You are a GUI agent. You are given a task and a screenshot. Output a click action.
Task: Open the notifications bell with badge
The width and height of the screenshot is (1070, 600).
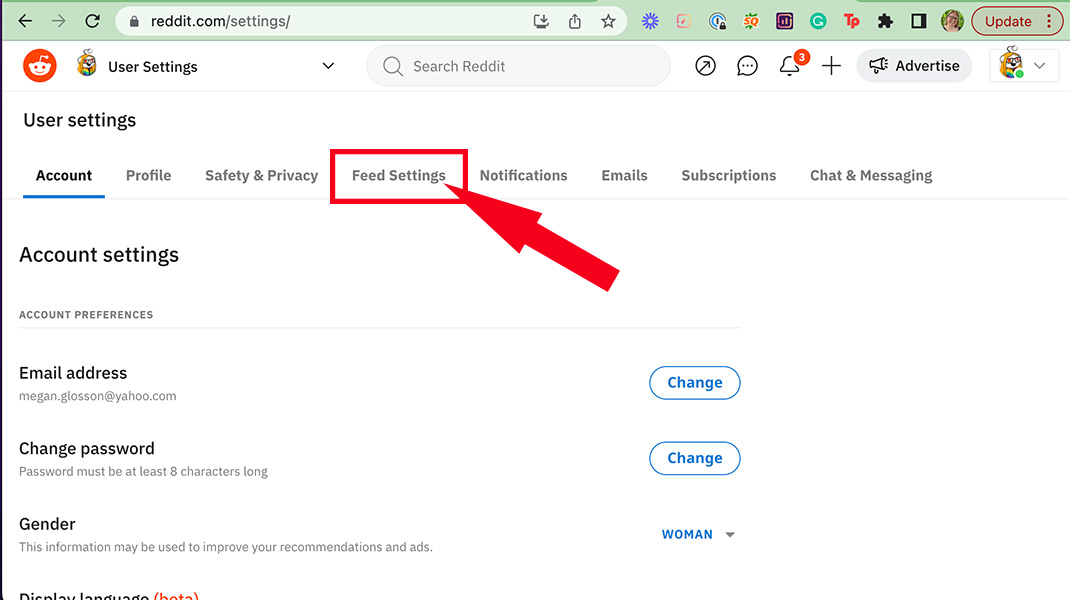[789, 65]
